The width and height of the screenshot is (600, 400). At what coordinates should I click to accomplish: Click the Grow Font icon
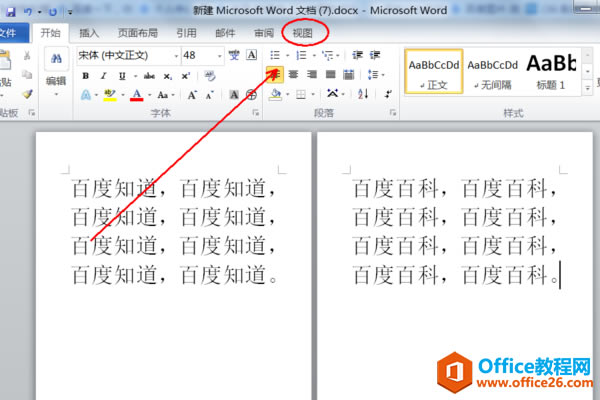pyautogui.click(x=192, y=95)
